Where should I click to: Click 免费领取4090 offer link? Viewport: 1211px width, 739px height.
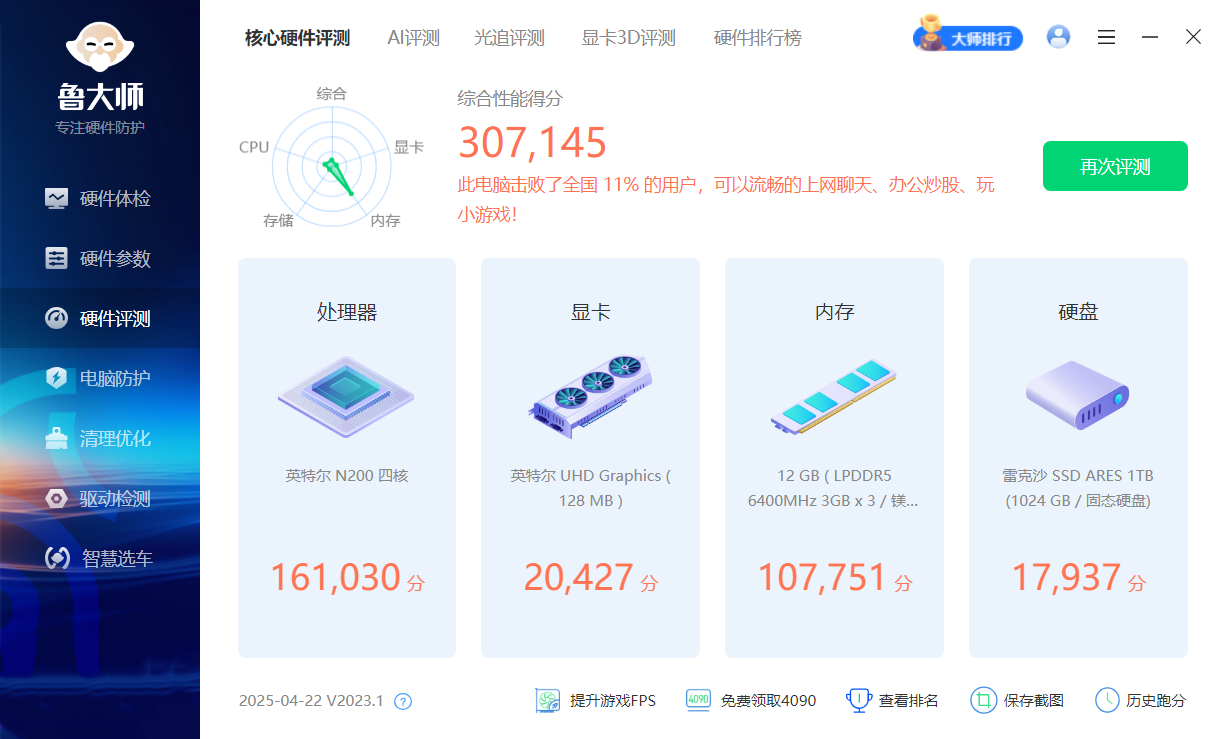coord(751,700)
